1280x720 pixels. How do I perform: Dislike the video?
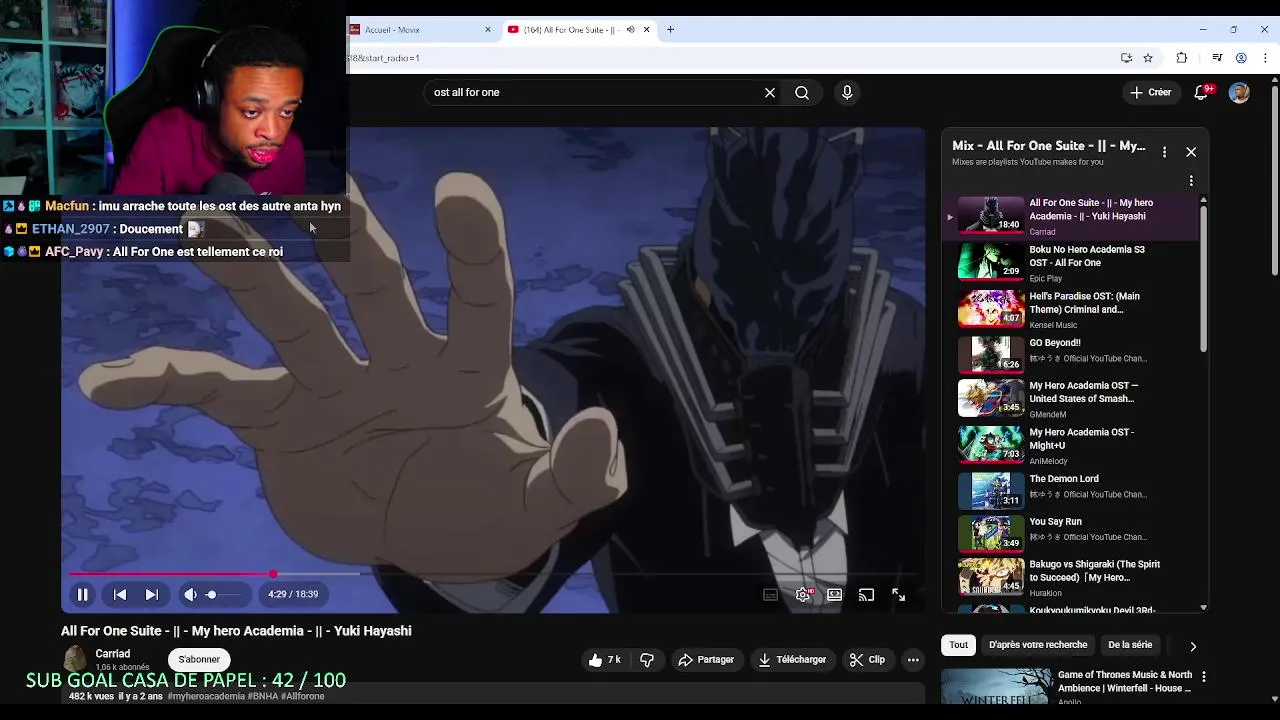coord(647,660)
